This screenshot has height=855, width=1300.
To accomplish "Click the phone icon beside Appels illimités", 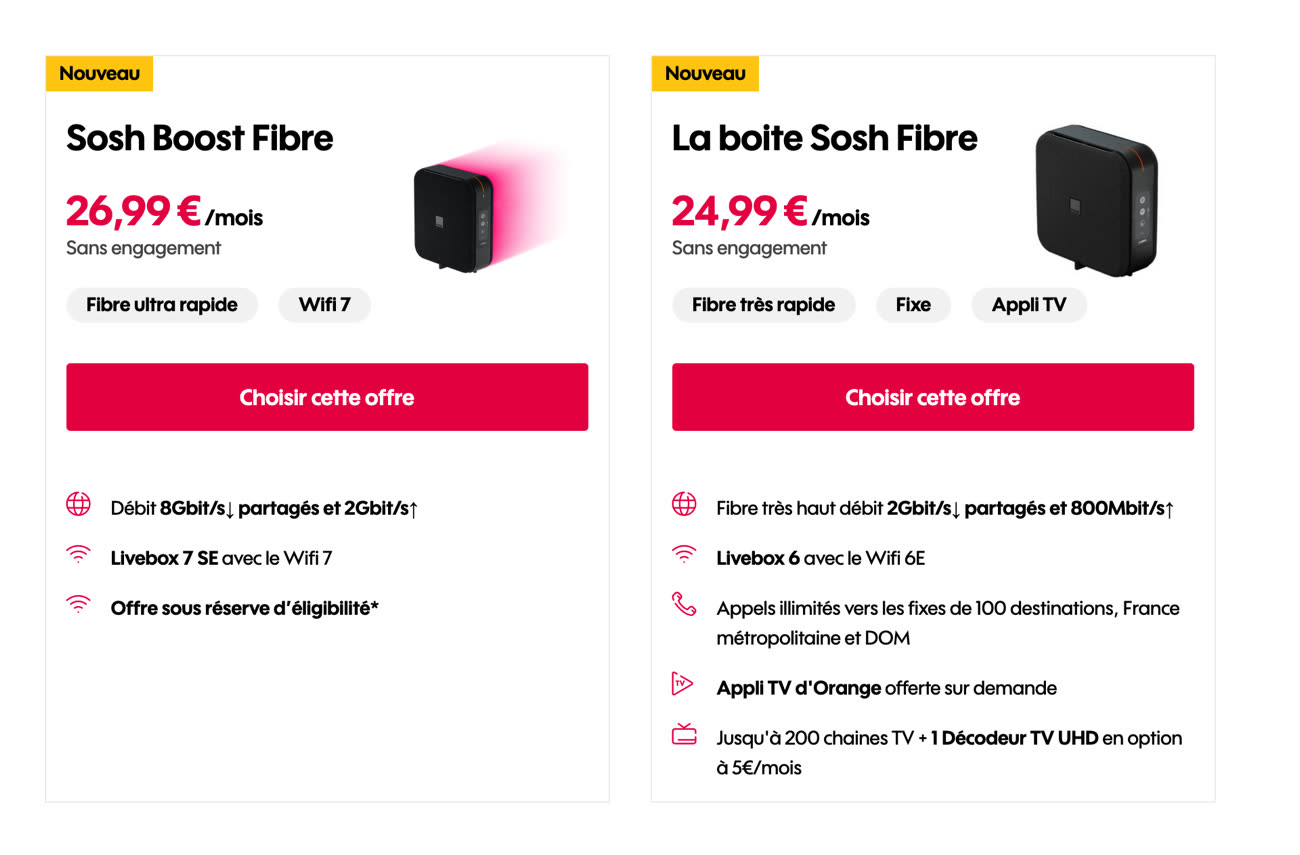I will coord(684,604).
